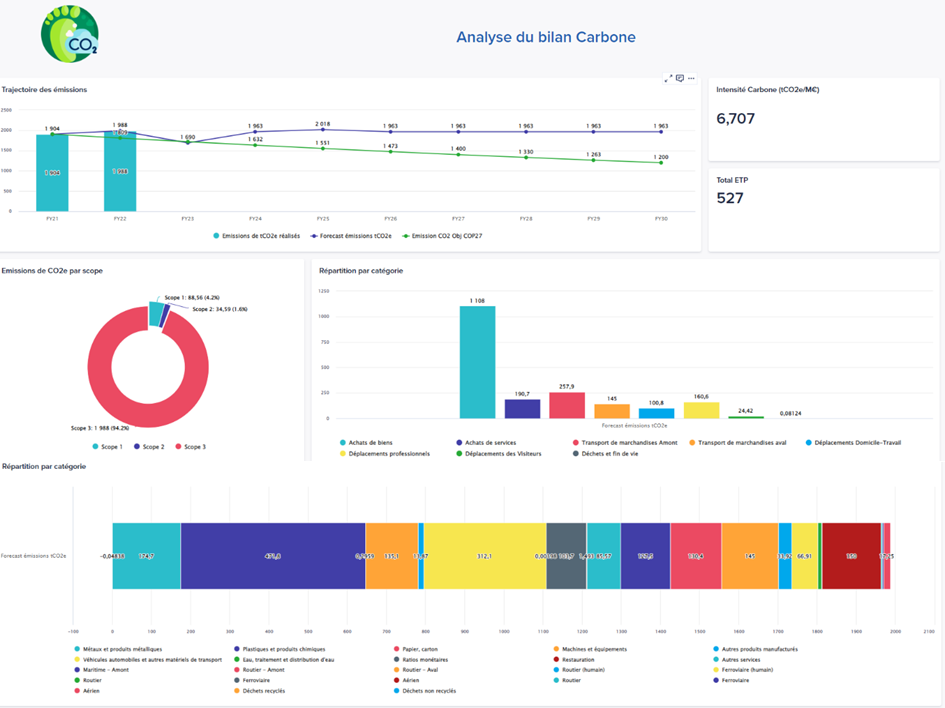Open the comment icon on the trajectory chart
Viewport: 945px width, 708px height.
point(680,78)
